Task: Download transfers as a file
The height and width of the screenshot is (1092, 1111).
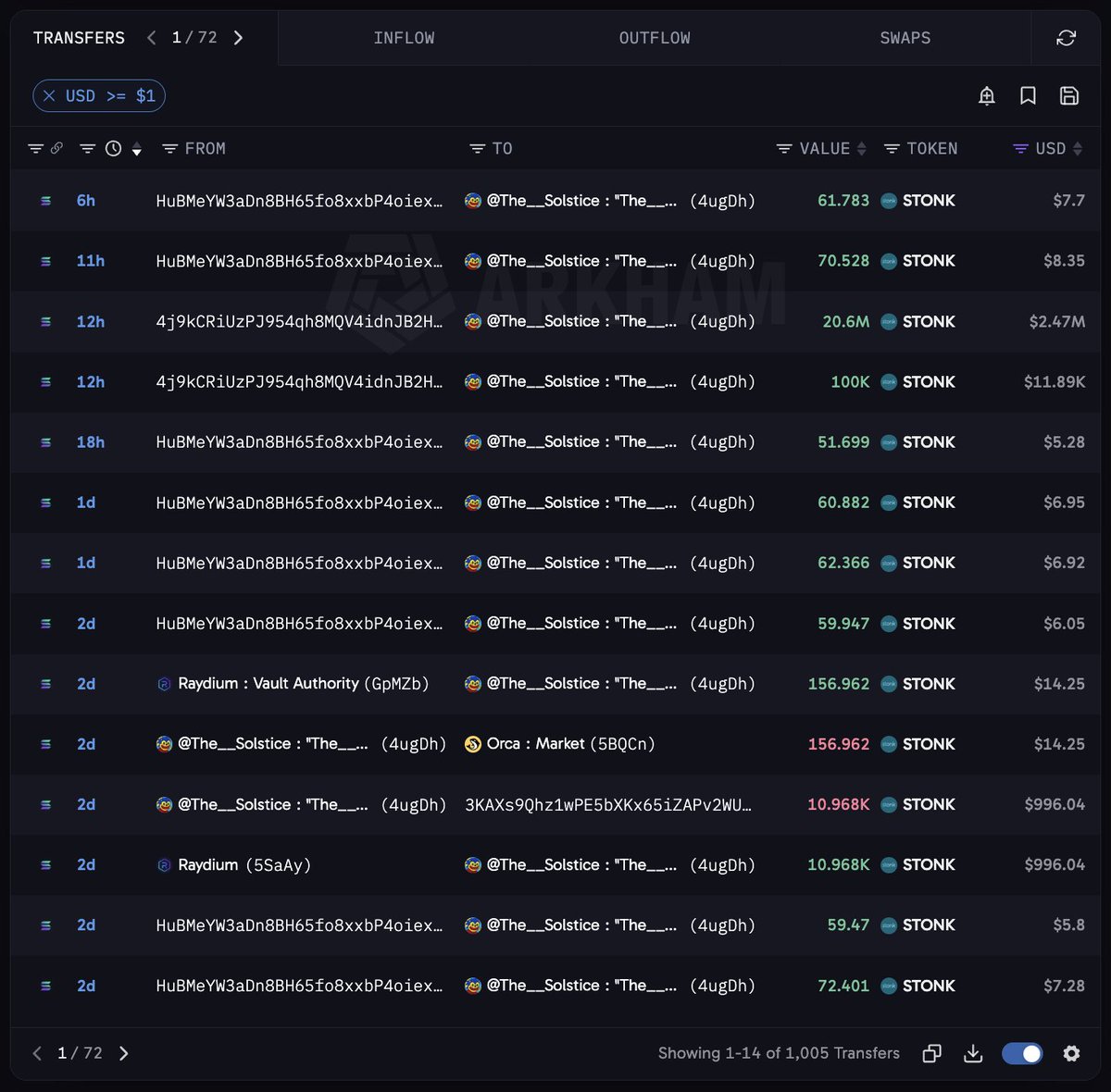Action: (x=973, y=1053)
